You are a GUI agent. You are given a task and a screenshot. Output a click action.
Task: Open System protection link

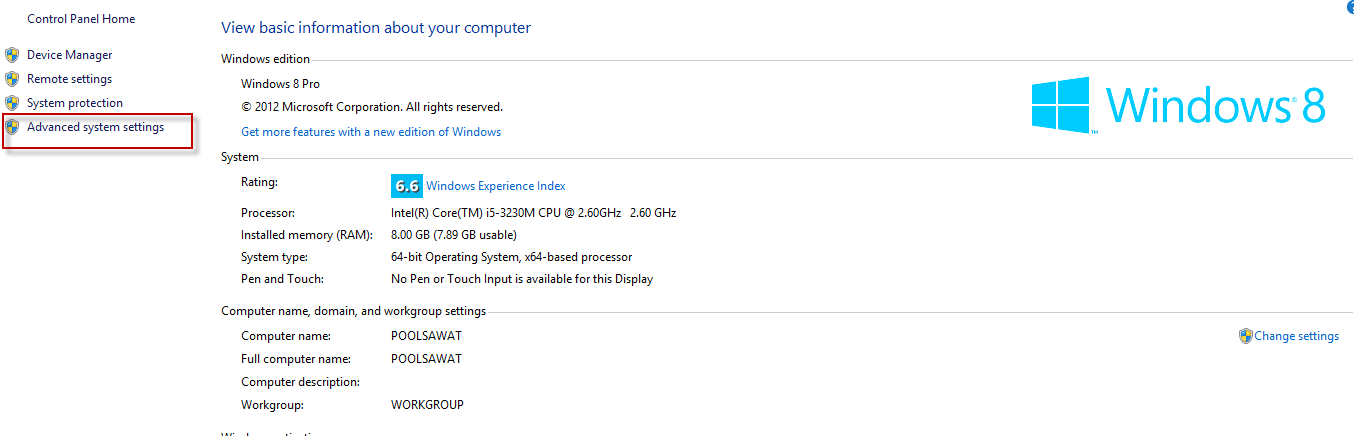click(75, 103)
